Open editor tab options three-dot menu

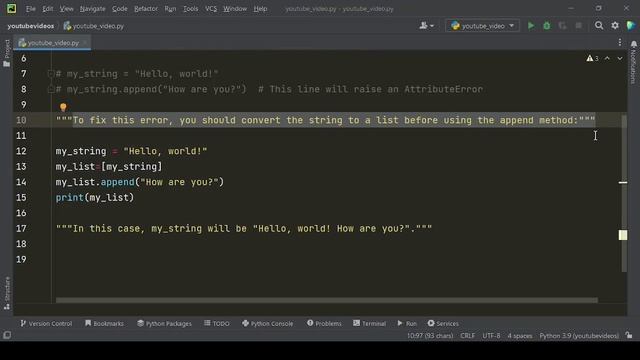(620, 42)
